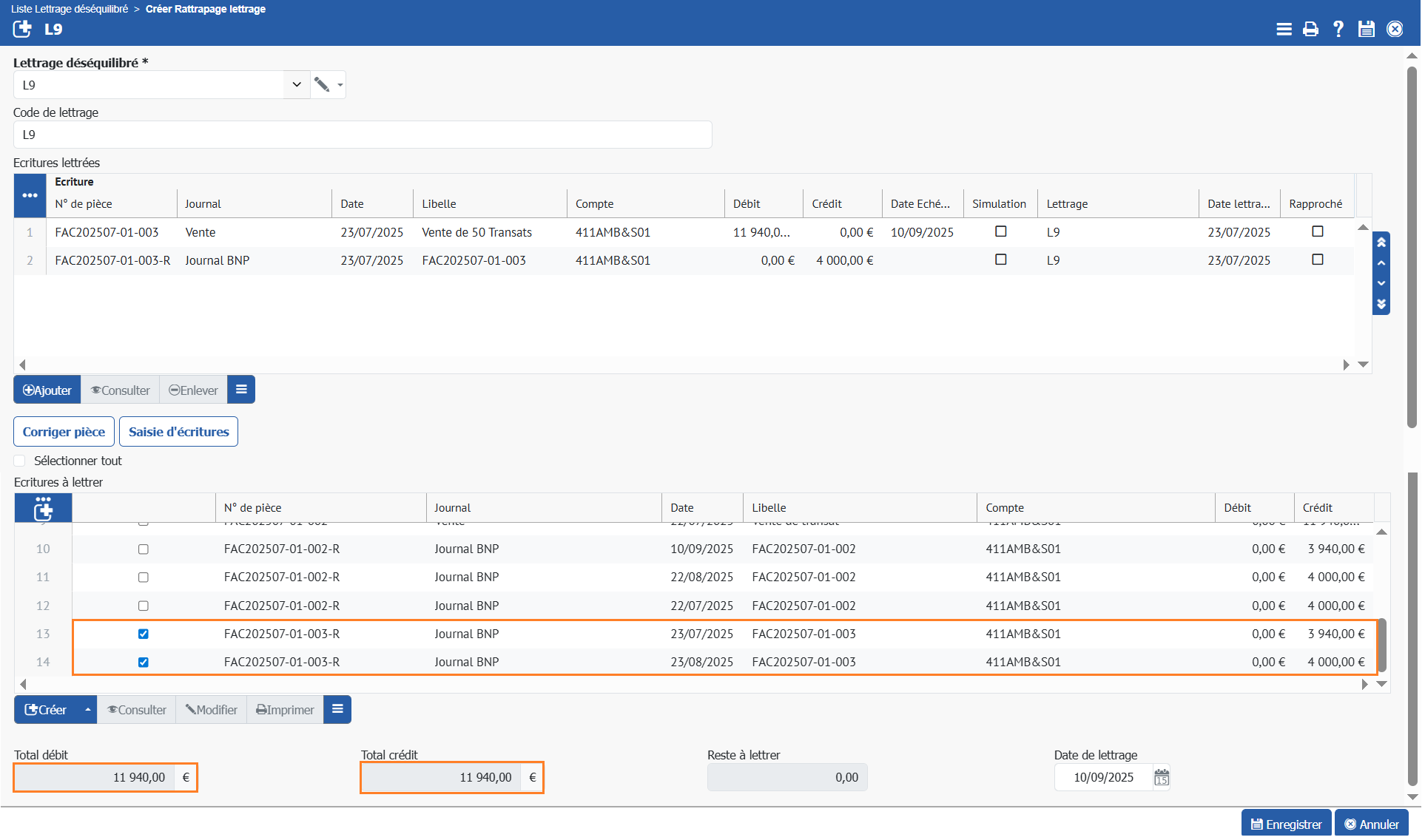1425x840 pixels.
Task: Uncheck row 13 FAC202507-01-003-R checkbox
Action: pos(144,634)
